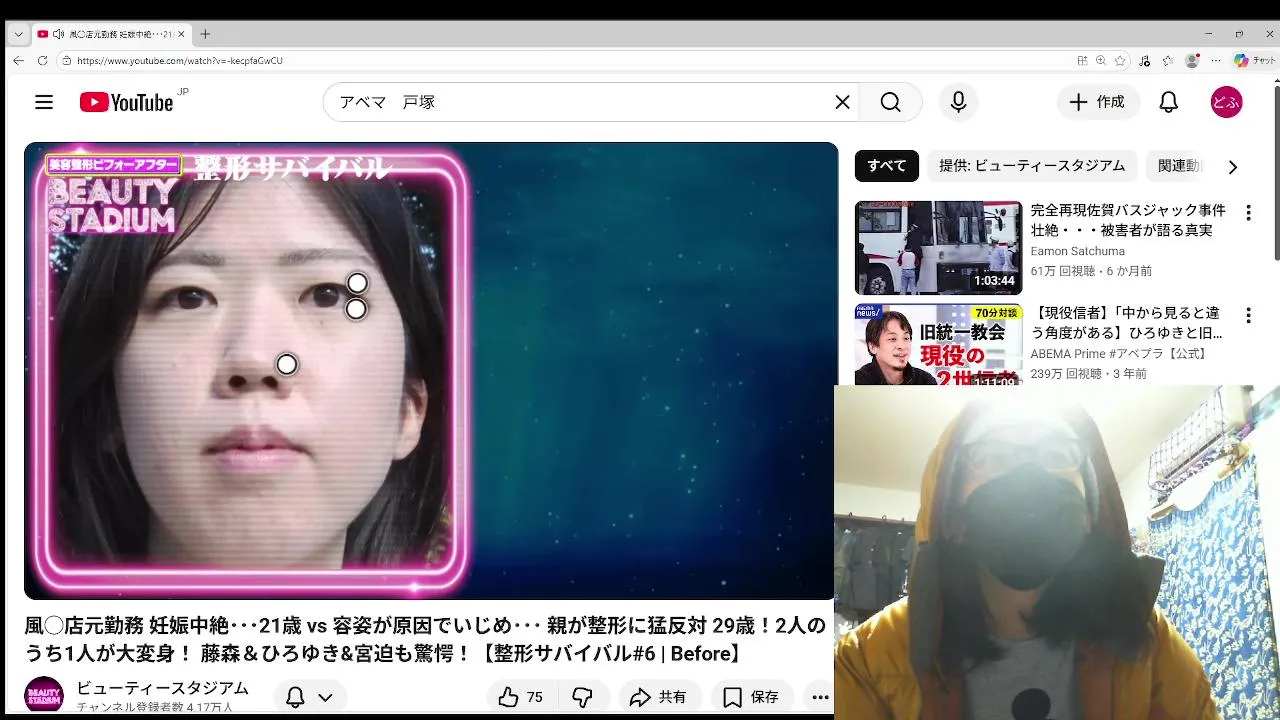
Task: Click the 1:03:44 duration badge
Action: 994,281
